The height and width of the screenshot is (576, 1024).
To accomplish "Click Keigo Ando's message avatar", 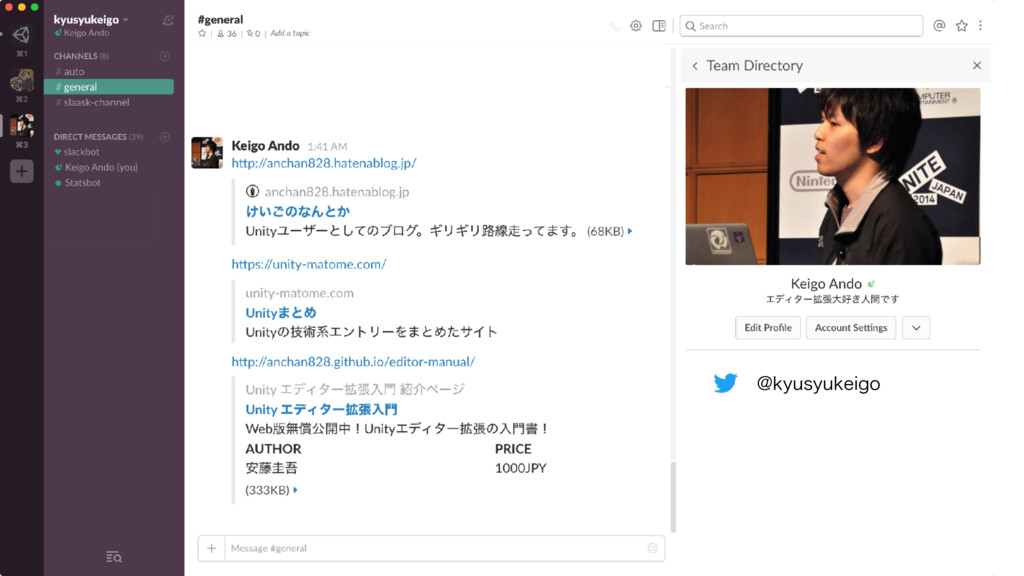I will (207, 153).
